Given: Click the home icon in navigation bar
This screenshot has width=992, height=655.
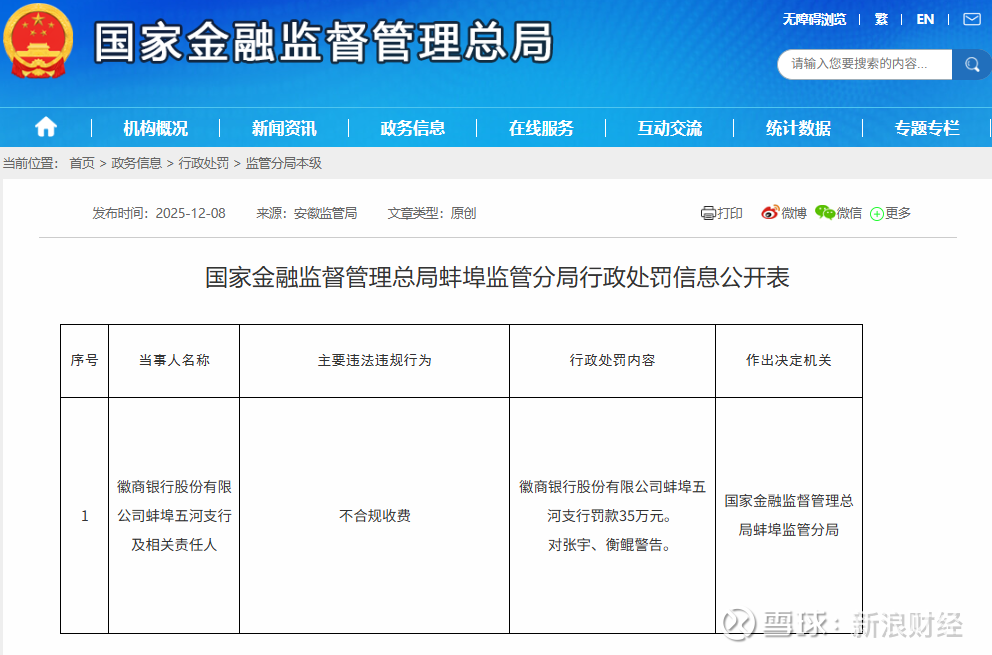Looking at the screenshot, I should [46, 127].
